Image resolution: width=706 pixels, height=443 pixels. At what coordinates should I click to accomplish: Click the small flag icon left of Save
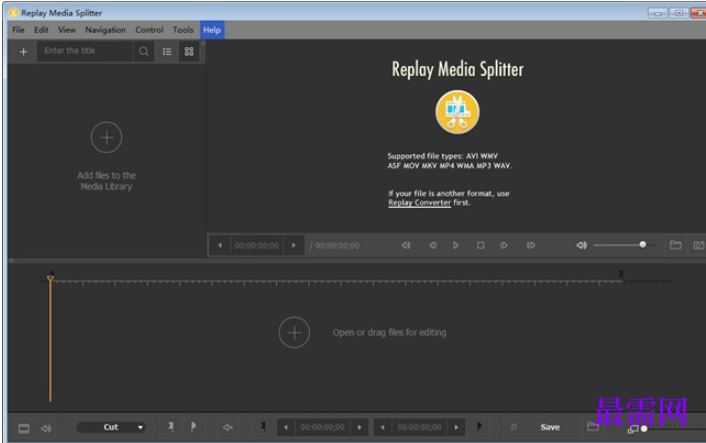514,427
